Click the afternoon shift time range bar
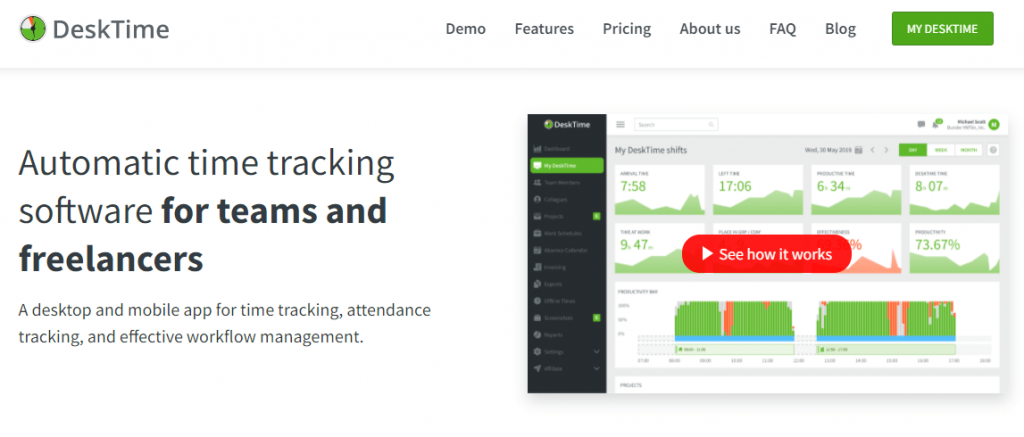Viewport: 1024px width, 437px height. tap(886, 350)
